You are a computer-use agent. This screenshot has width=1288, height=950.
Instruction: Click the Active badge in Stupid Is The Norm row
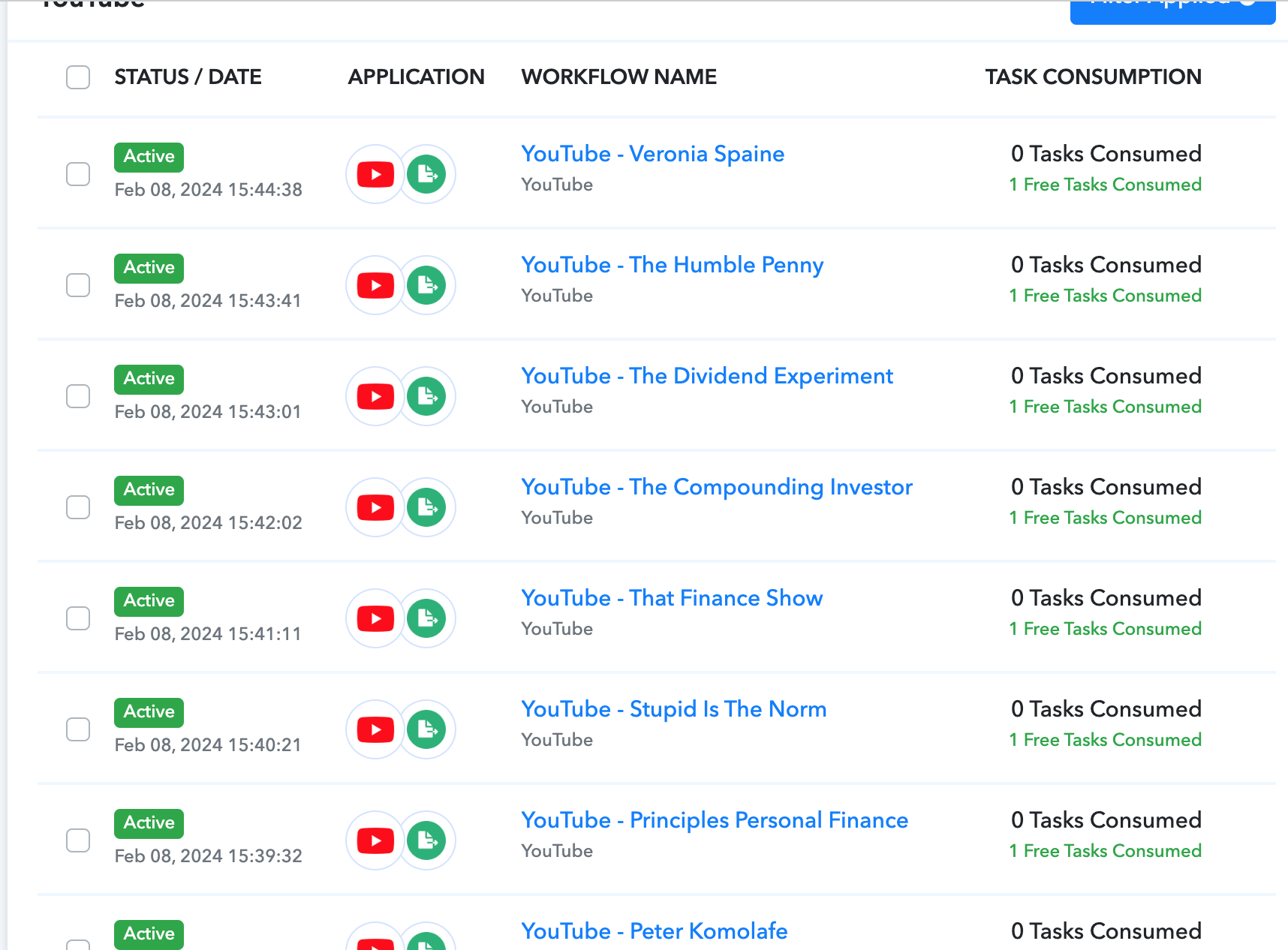[149, 712]
